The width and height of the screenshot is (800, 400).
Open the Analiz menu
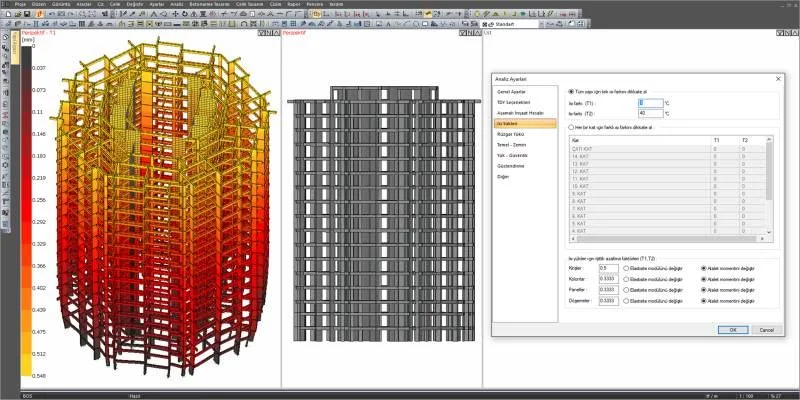click(177, 4)
